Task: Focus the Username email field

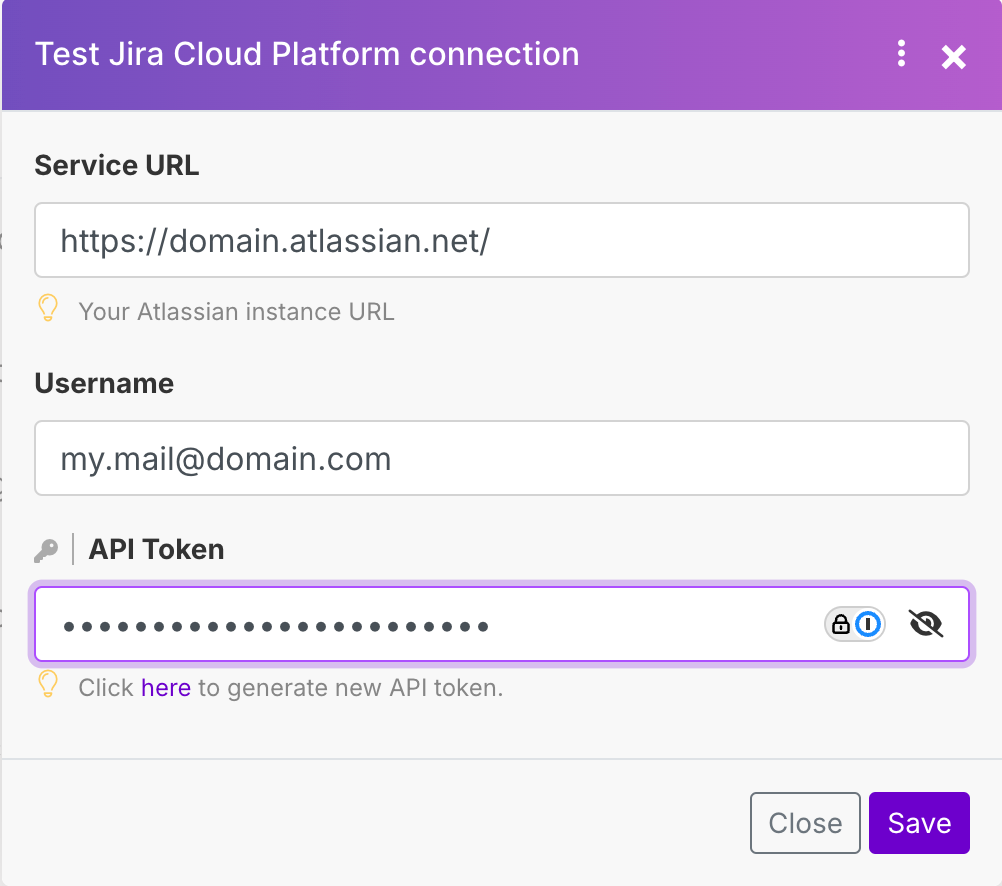Action: pyautogui.click(x=501, y=458)
